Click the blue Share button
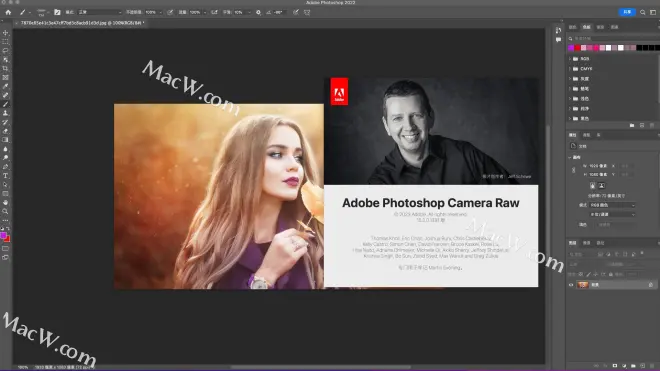The image size is (660, 371). tap(627, 12)
